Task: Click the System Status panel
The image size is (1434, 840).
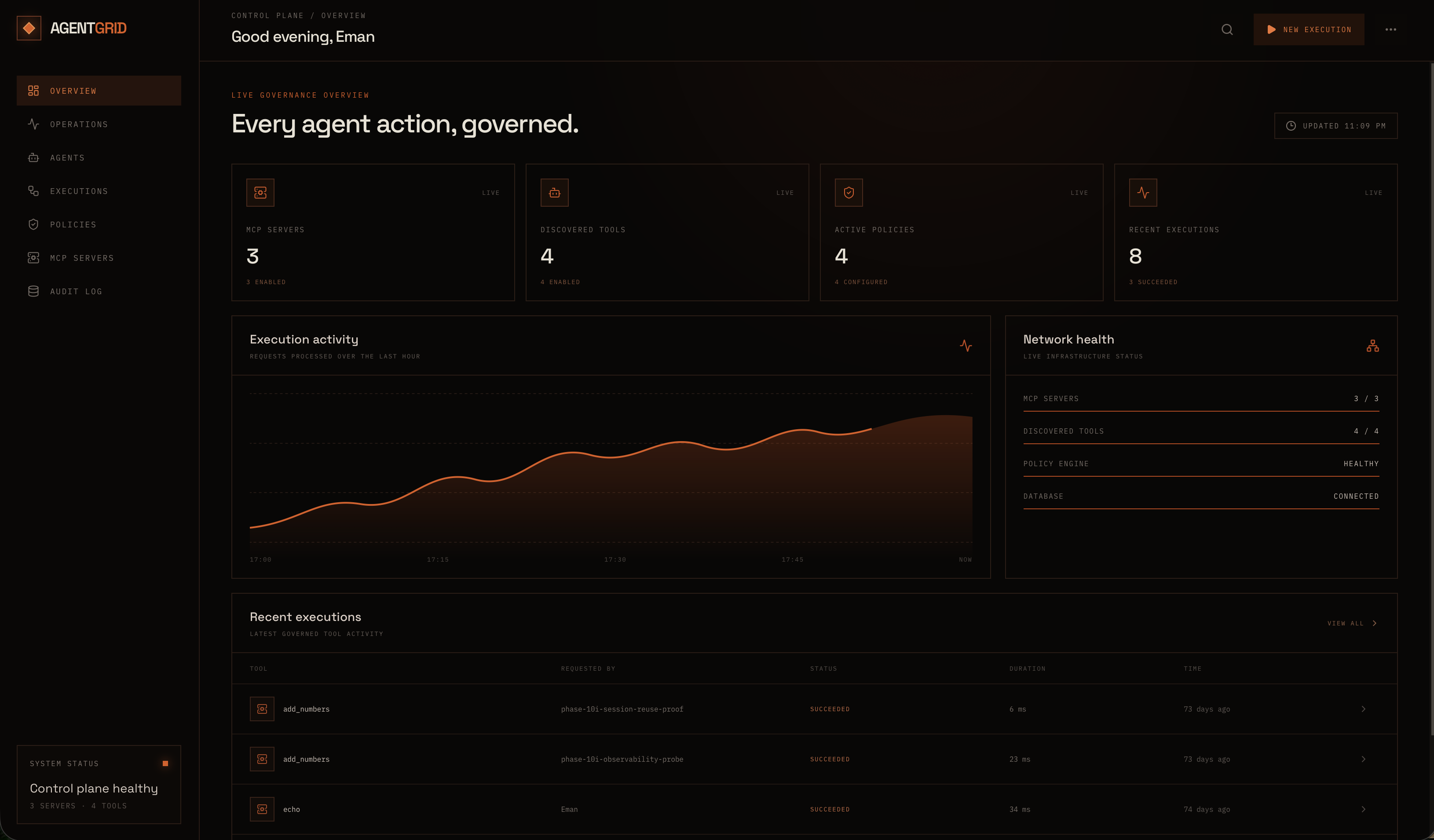Action: 99,784
